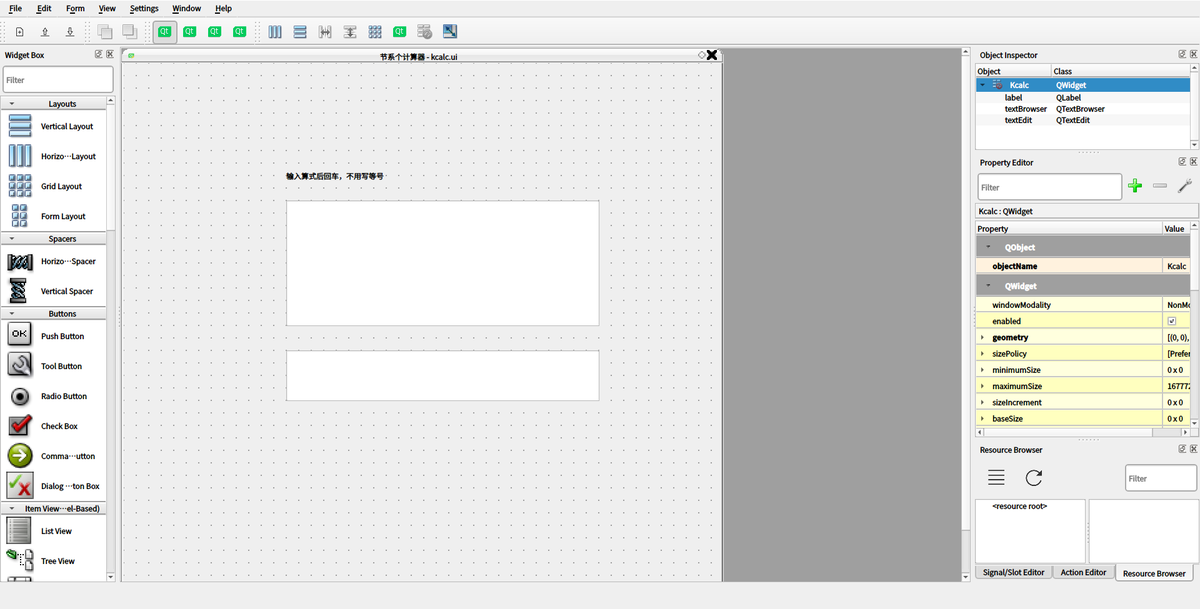Toggle the enabled property checkbox
1200x609 pixels.
pos(1172,321)
